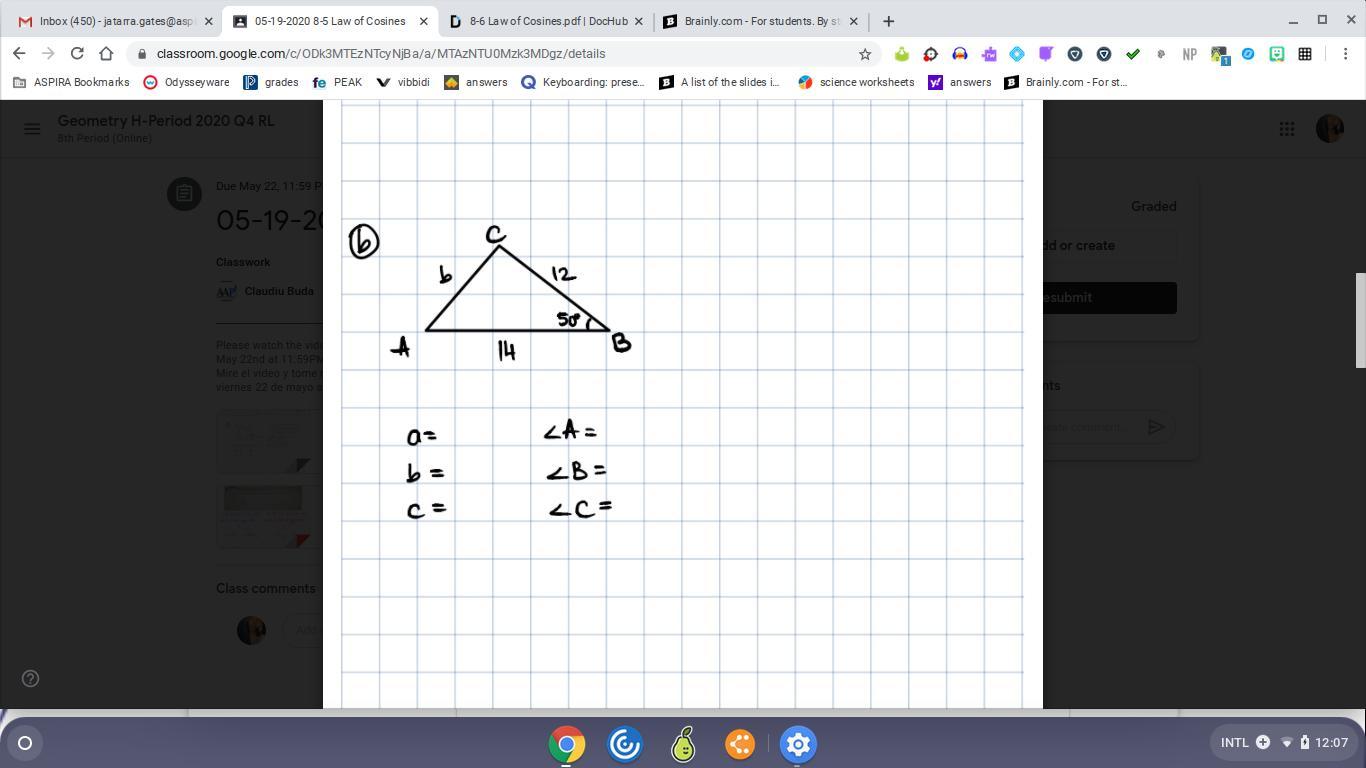Open the green checkmark extension
The width and height of the screenshot is (1366, 768).
point(1133,54)
